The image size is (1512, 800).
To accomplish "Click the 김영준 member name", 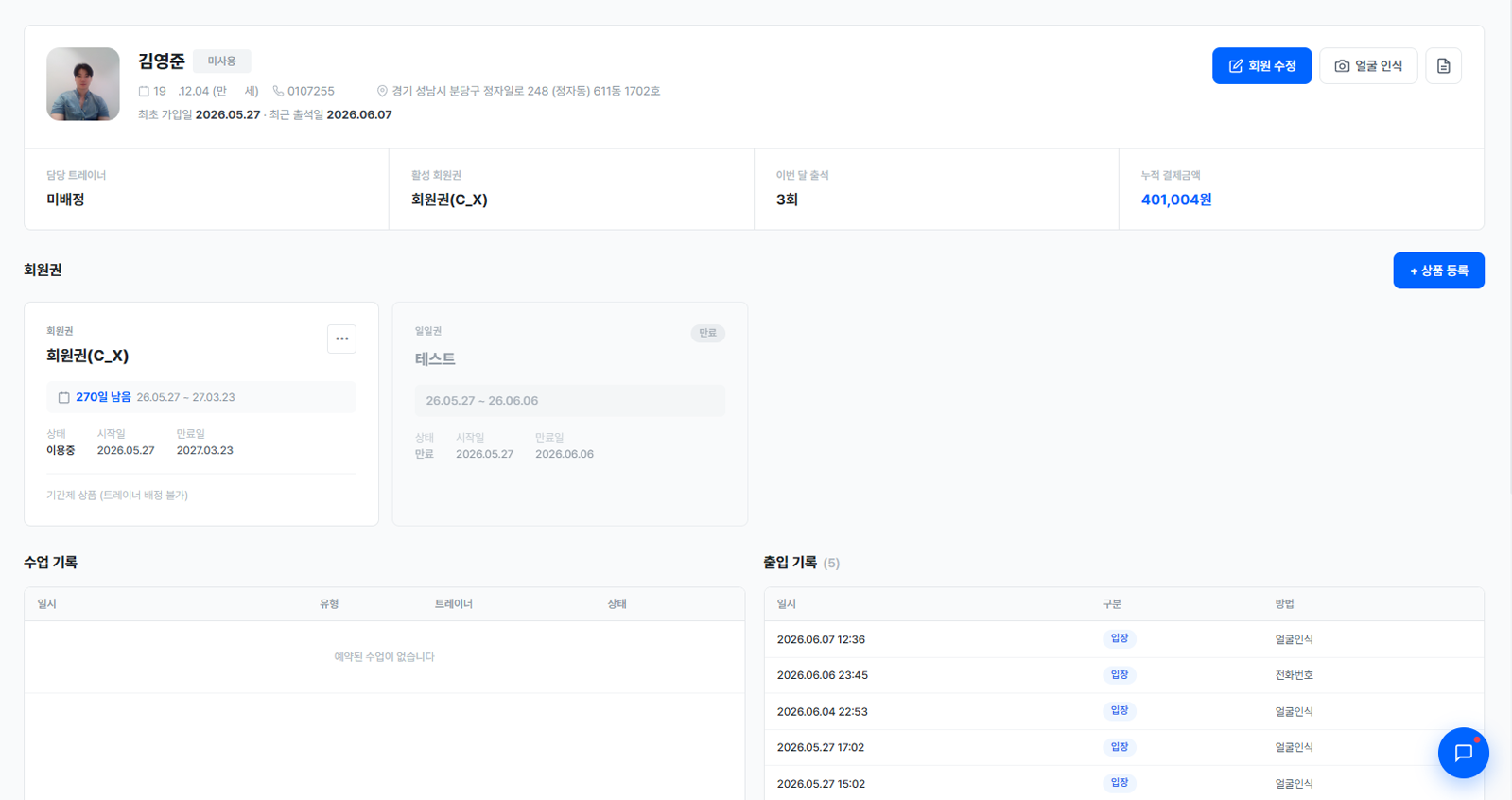I will pos(162,61).
